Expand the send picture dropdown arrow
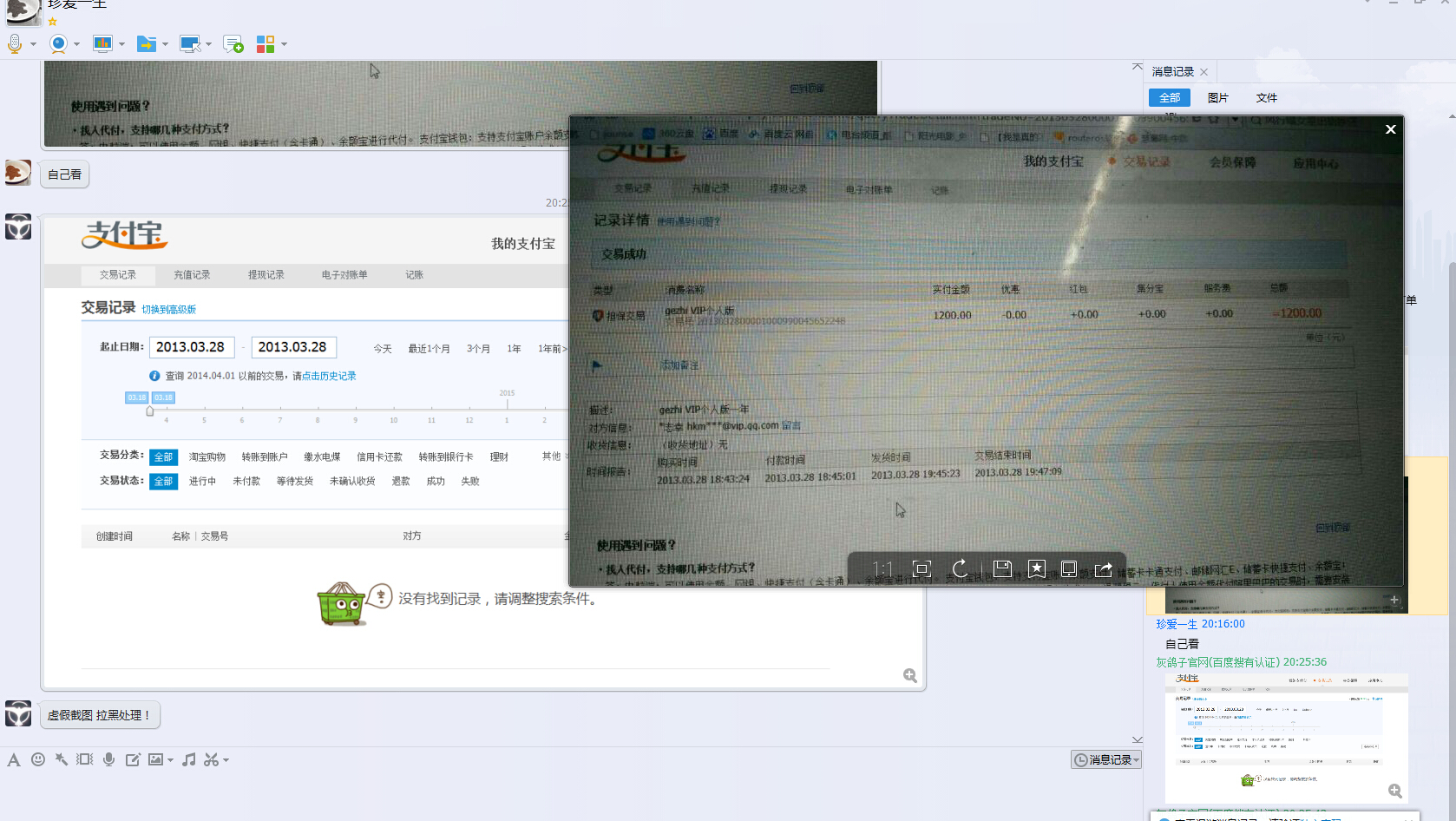1456x821 pixels. pos(170,760)
